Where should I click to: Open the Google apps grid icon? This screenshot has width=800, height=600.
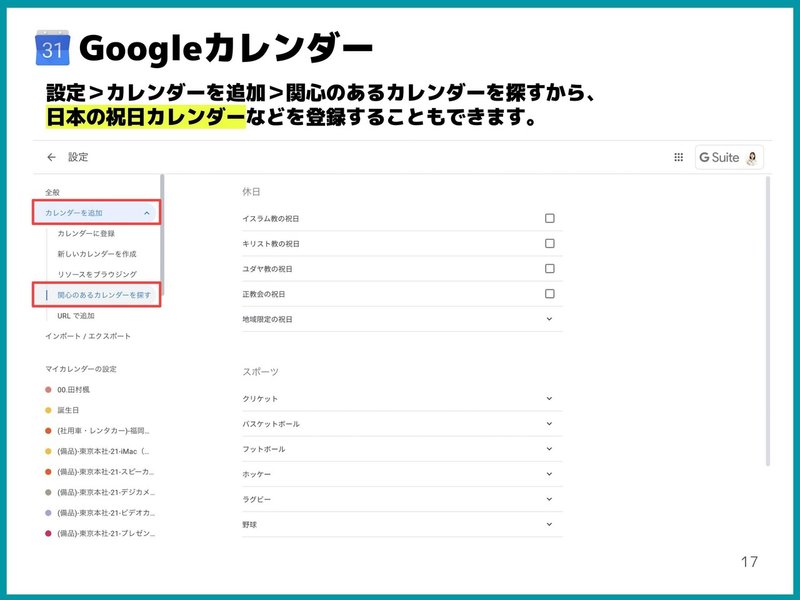click(x=679, y=157)
